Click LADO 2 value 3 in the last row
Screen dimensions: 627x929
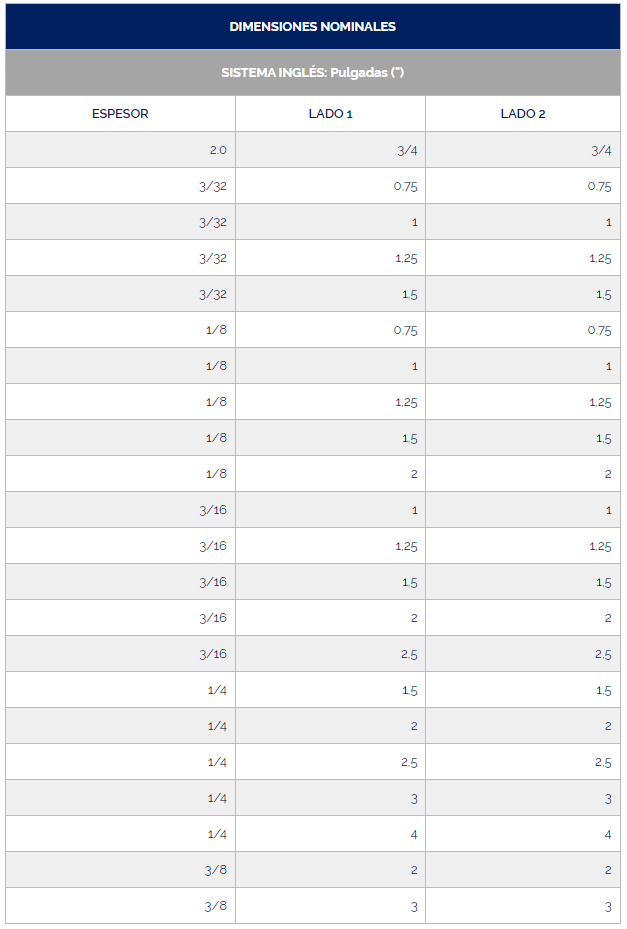(607, 906)
